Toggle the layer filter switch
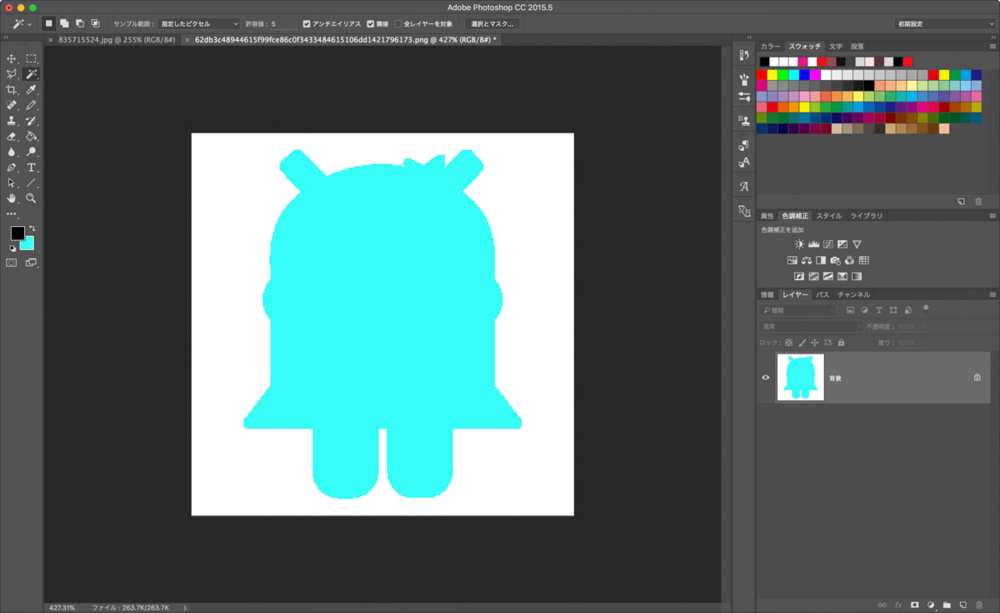Viewport: 1000px width, 613px height. point(926,309)
